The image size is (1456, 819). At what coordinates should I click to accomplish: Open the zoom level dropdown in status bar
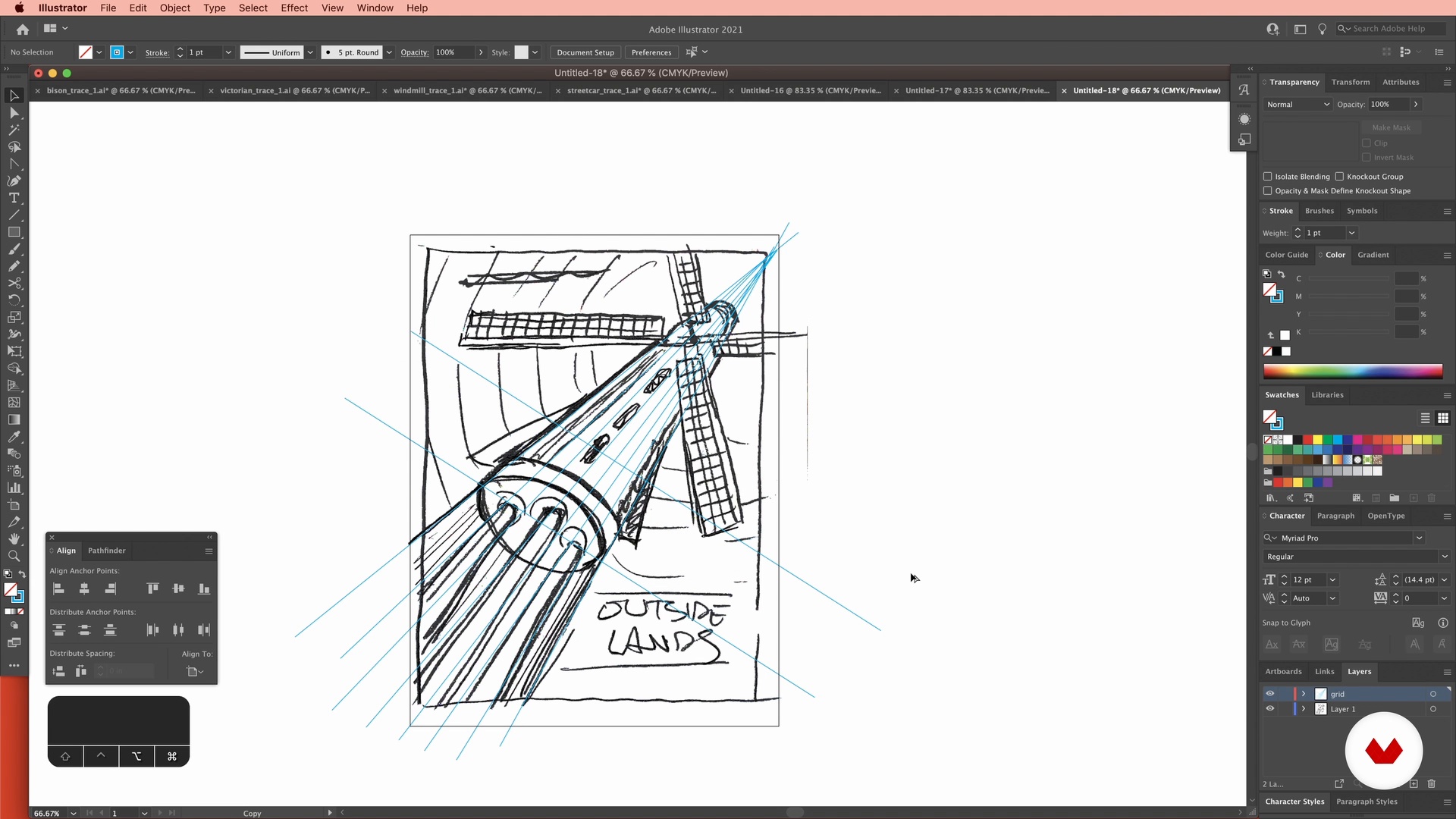[x=73, y=813]
